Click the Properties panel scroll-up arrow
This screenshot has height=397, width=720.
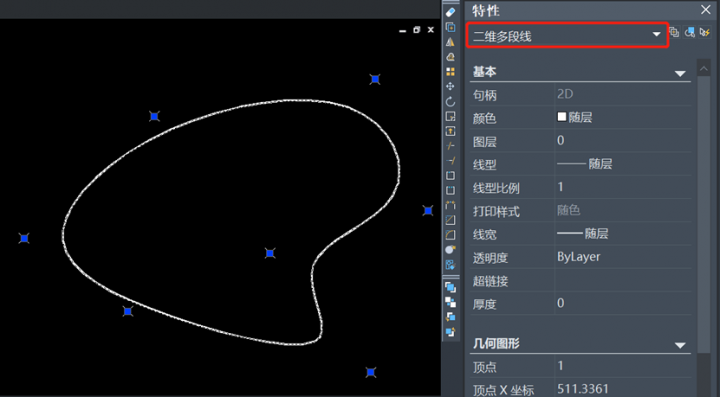pos(703,69)
